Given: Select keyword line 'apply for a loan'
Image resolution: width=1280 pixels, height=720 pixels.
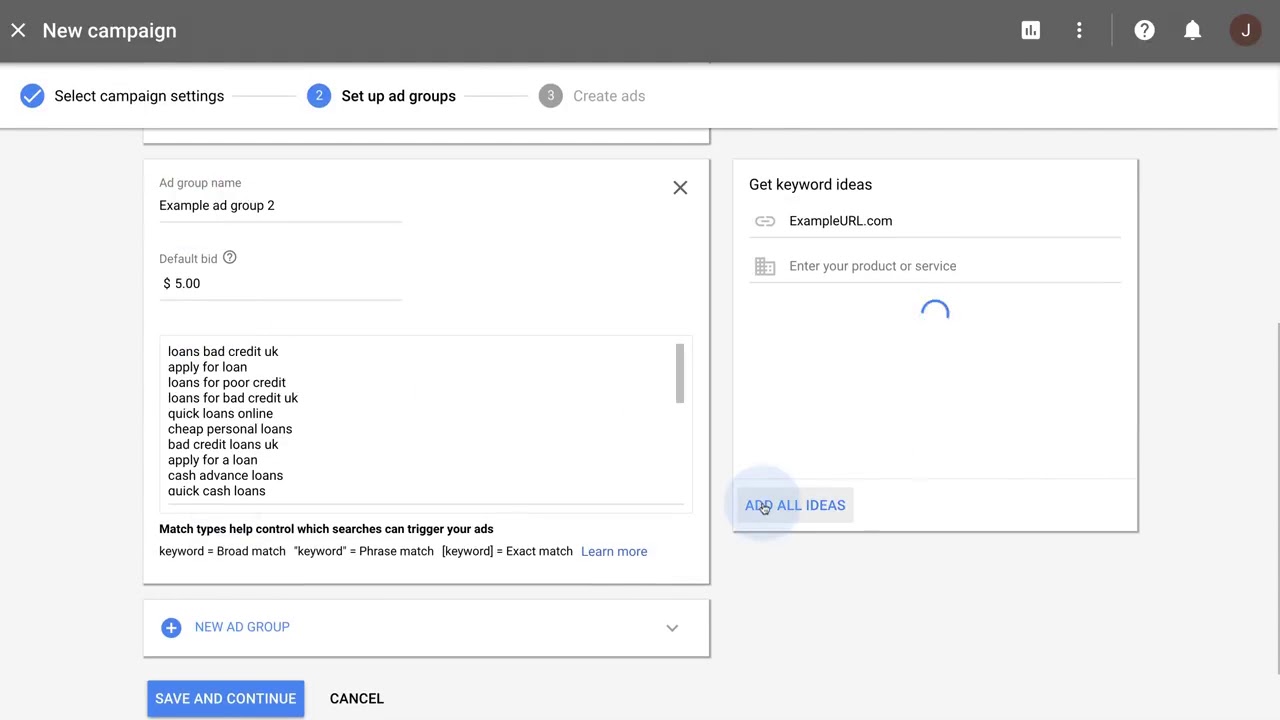Looking at the screenshot, I should coord(212,460).
